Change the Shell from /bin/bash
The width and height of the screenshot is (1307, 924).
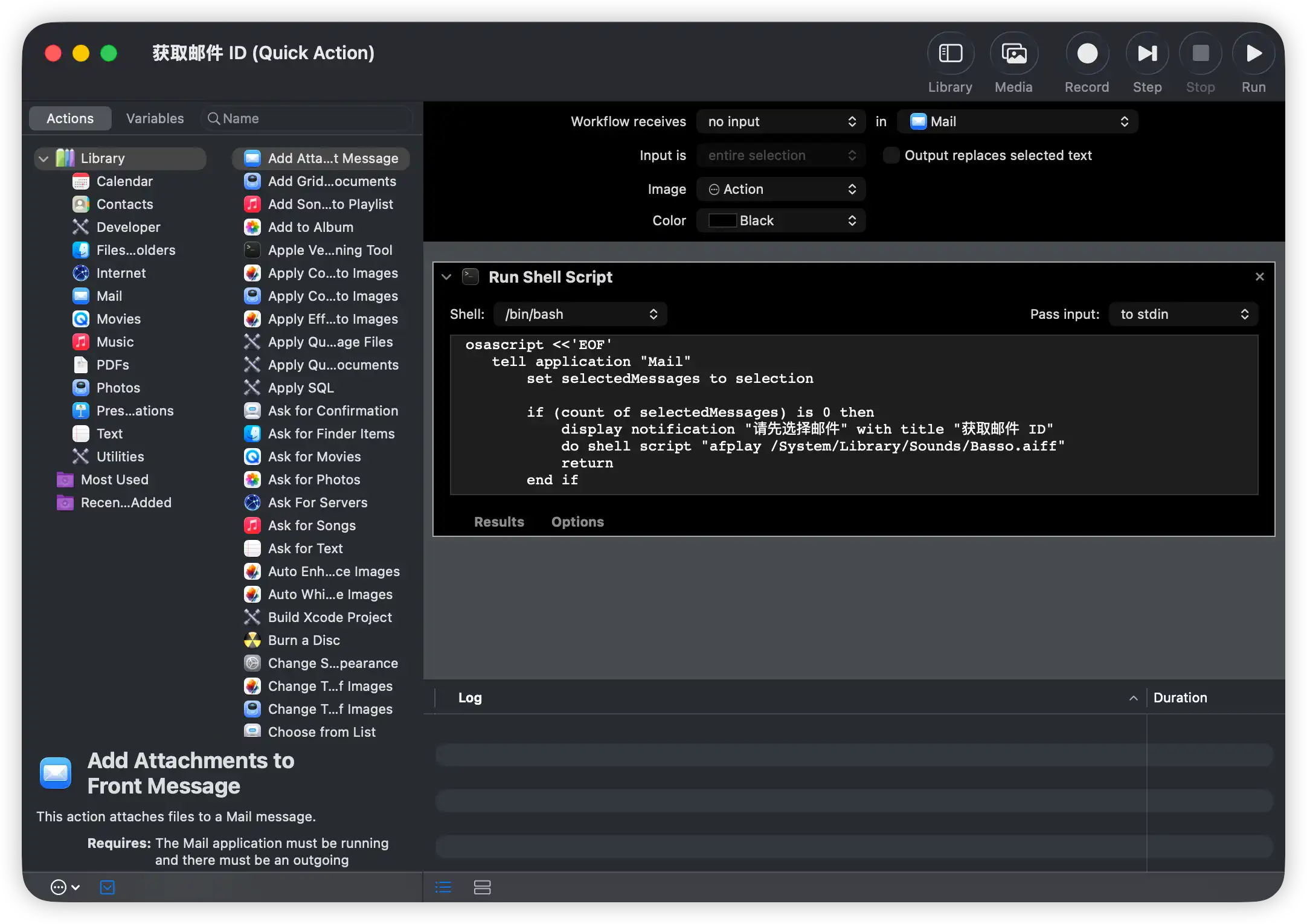[580, 314]
